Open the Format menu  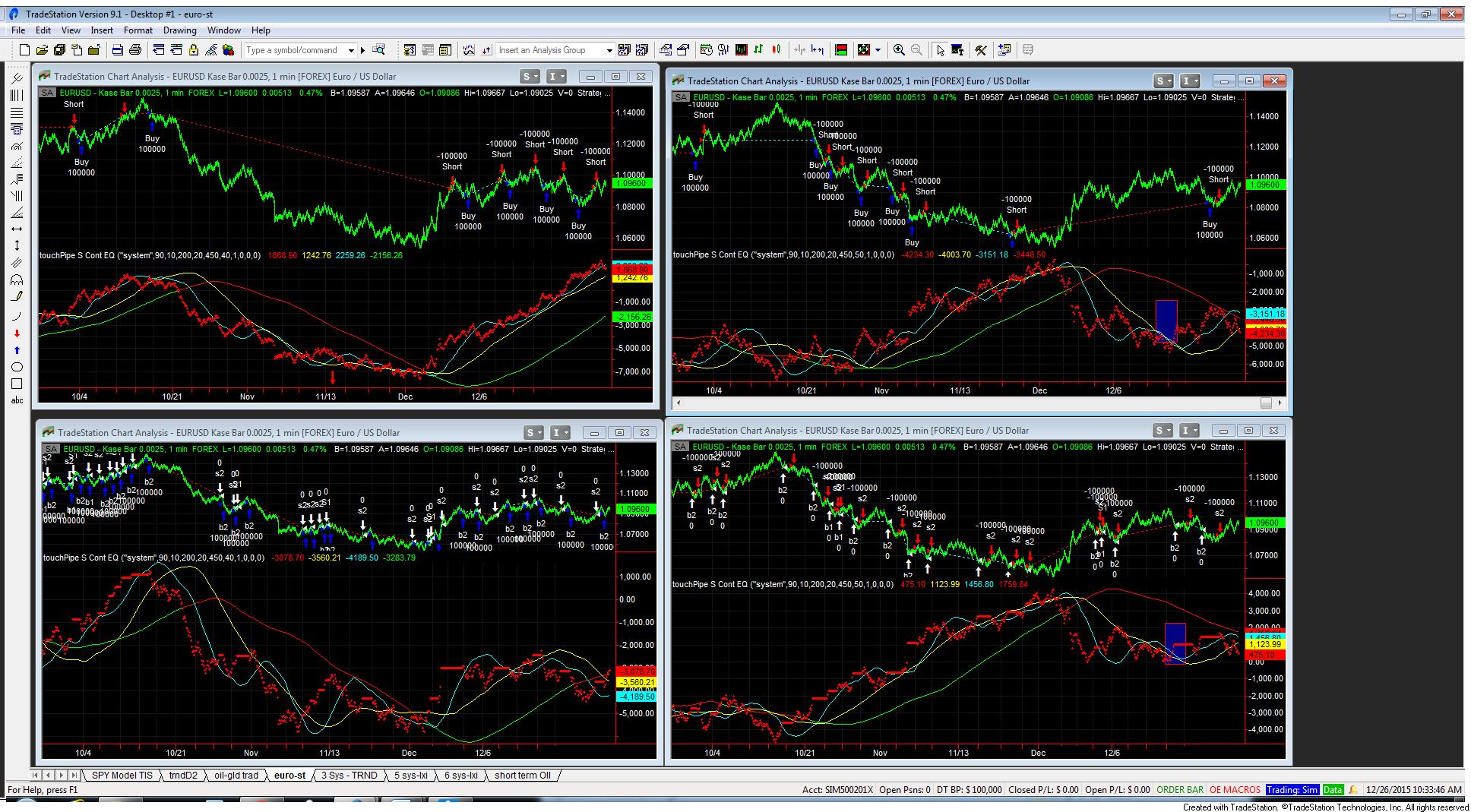138,30
